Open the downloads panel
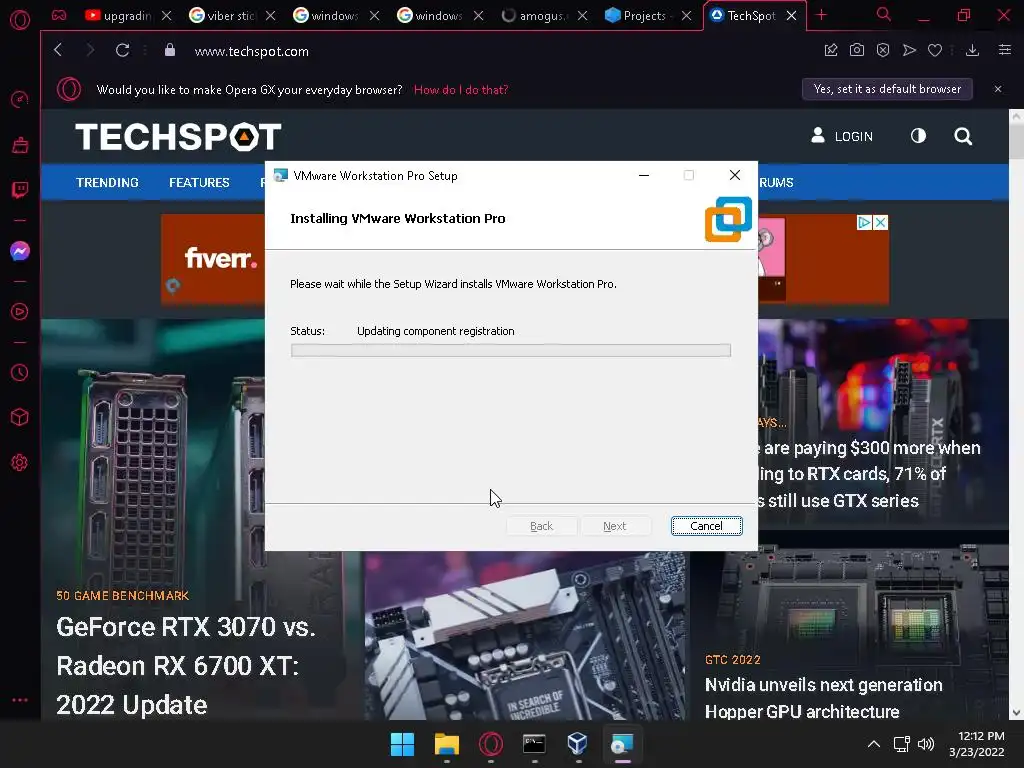The image size is (1024, 768). [x=972, y=50]
